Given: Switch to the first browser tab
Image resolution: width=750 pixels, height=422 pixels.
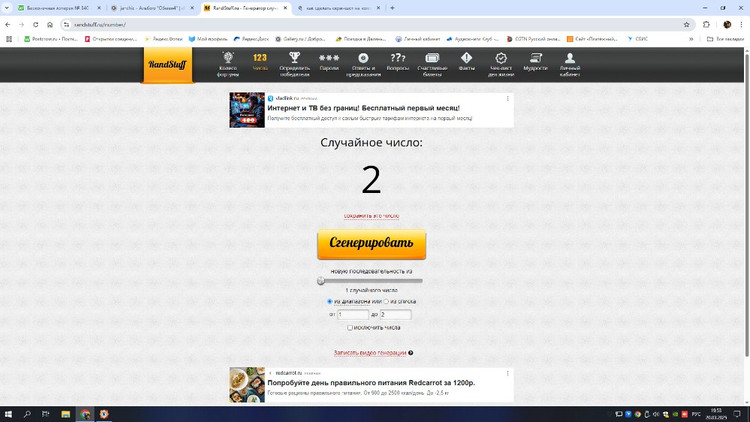Looking at the screenshot, I should pos(55,8).
